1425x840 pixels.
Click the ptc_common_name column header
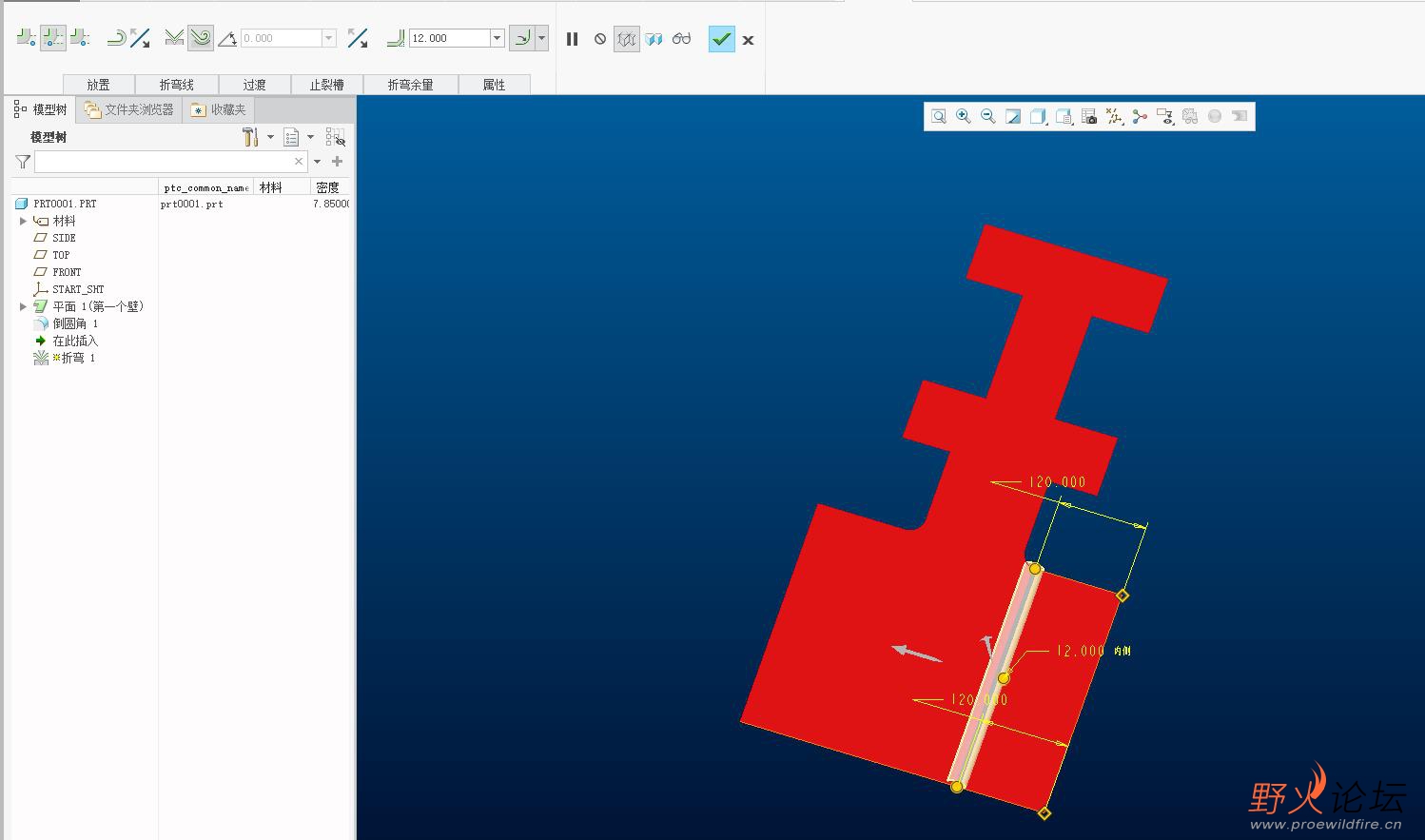click(206, 187)
